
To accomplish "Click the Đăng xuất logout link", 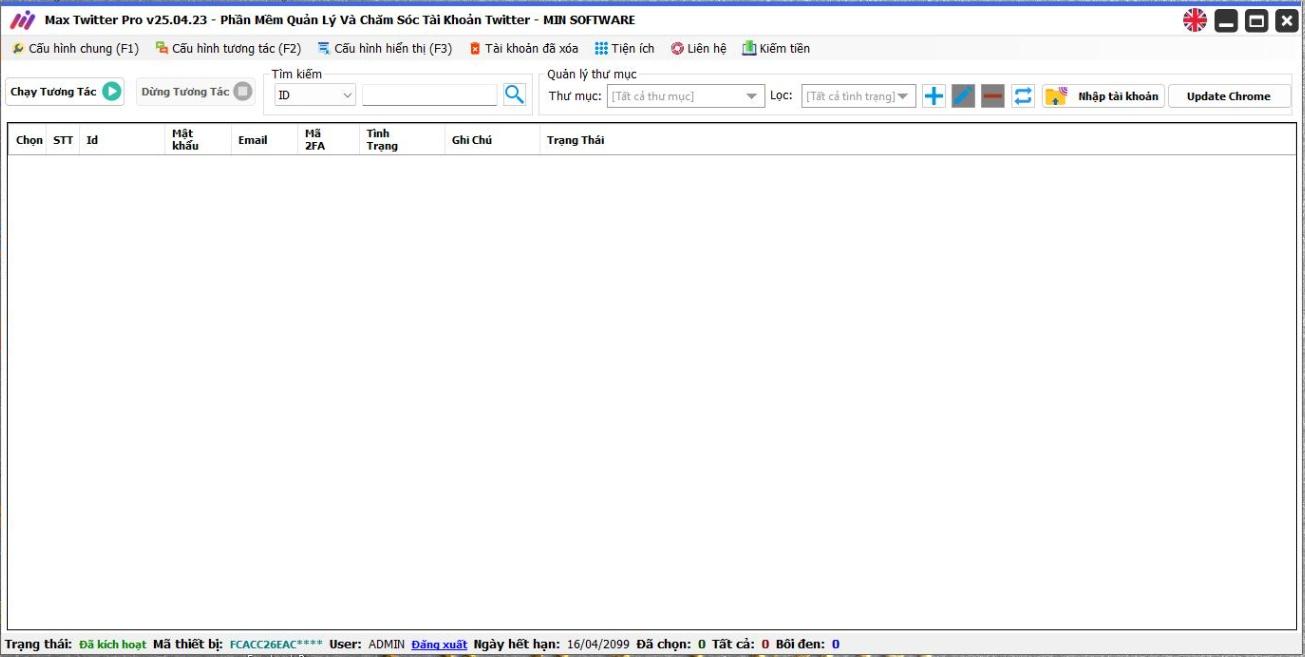I will (x=439, y=644).
